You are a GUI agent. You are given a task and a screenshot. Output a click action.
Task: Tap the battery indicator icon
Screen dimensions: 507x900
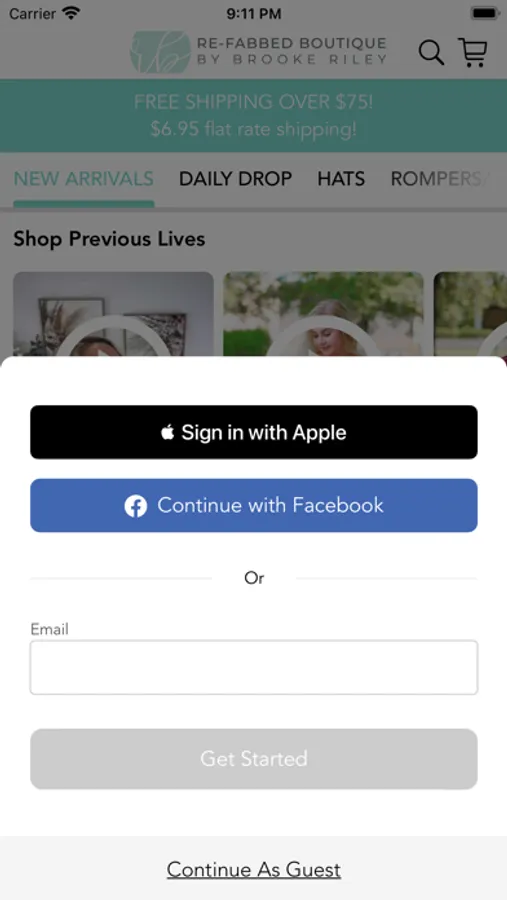pos(486,13)
